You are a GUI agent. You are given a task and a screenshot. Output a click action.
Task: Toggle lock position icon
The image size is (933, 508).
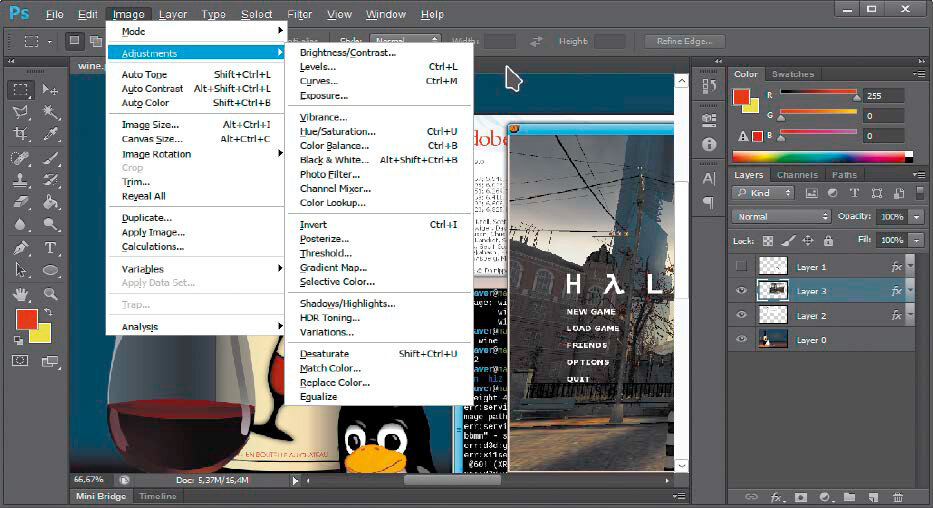[x=807, y=241]
